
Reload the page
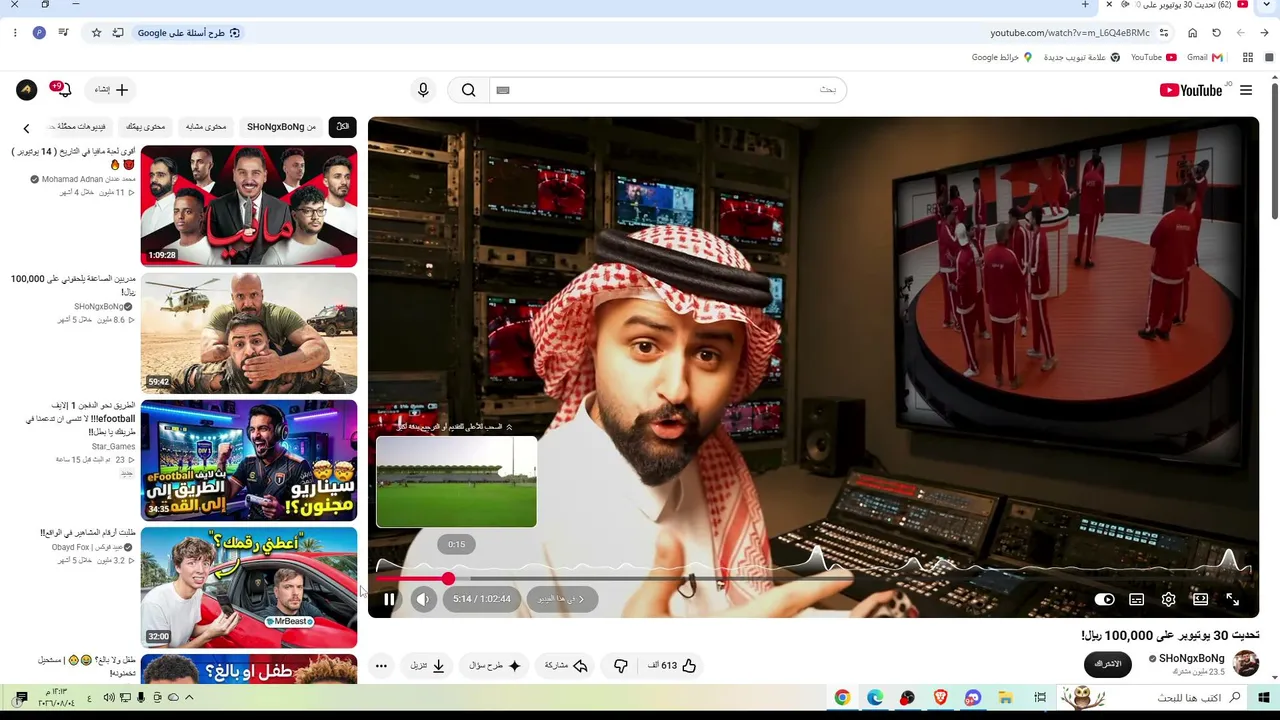point(1216,33)
